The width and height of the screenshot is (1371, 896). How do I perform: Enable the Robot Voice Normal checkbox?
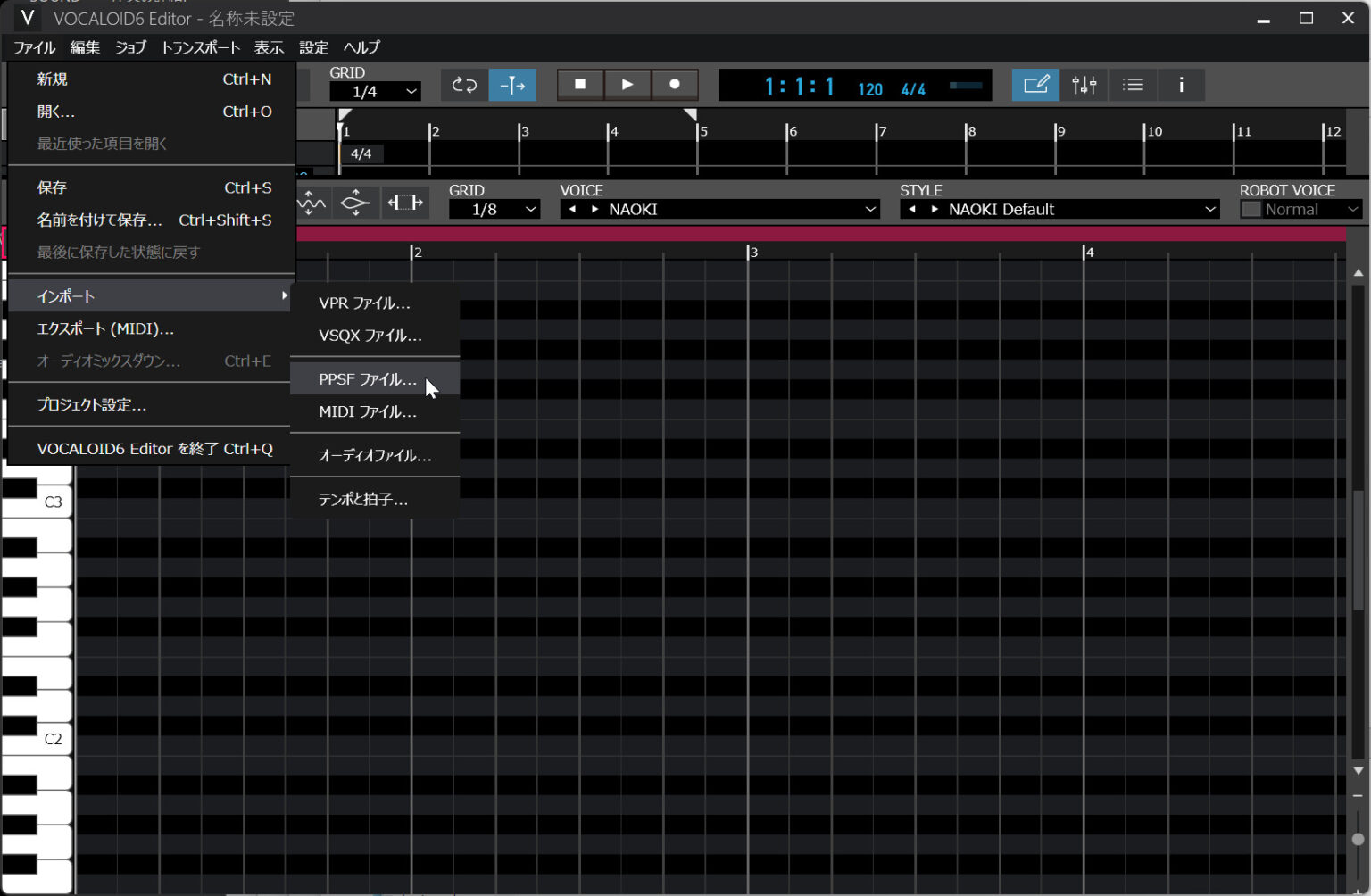[x=1253, y=209]
